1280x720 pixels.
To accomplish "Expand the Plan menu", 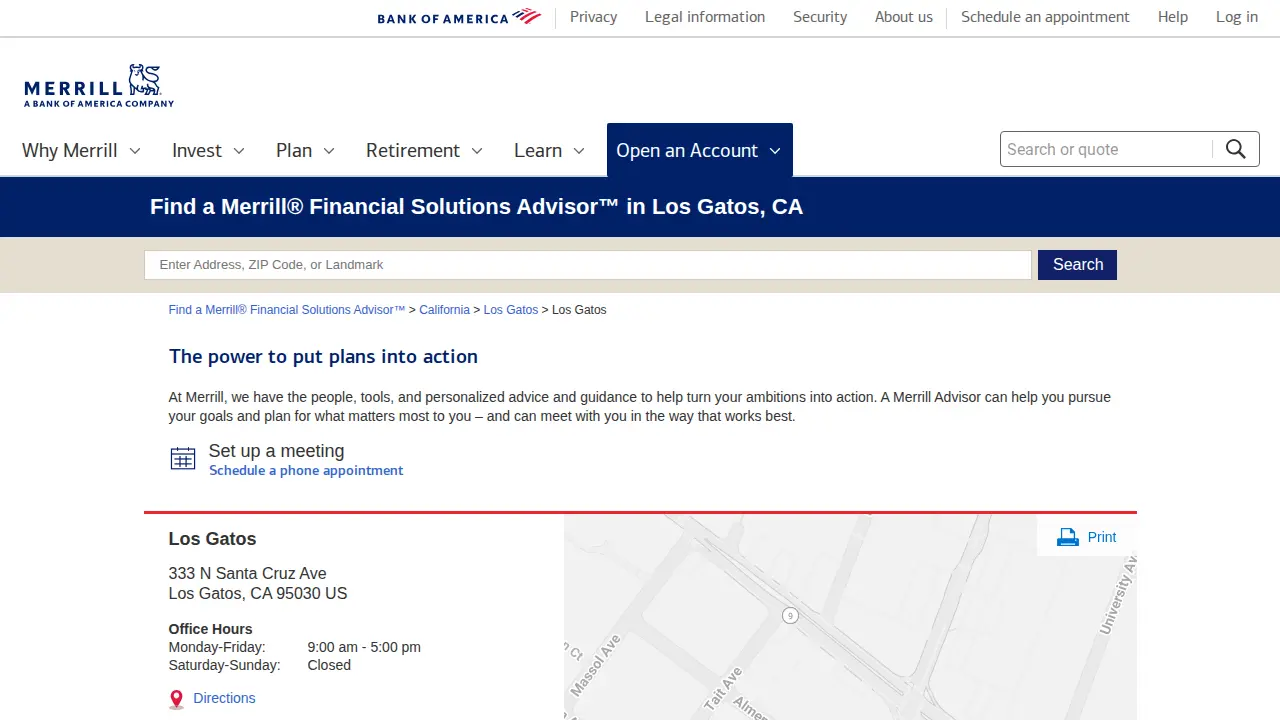I will (305, 150).
